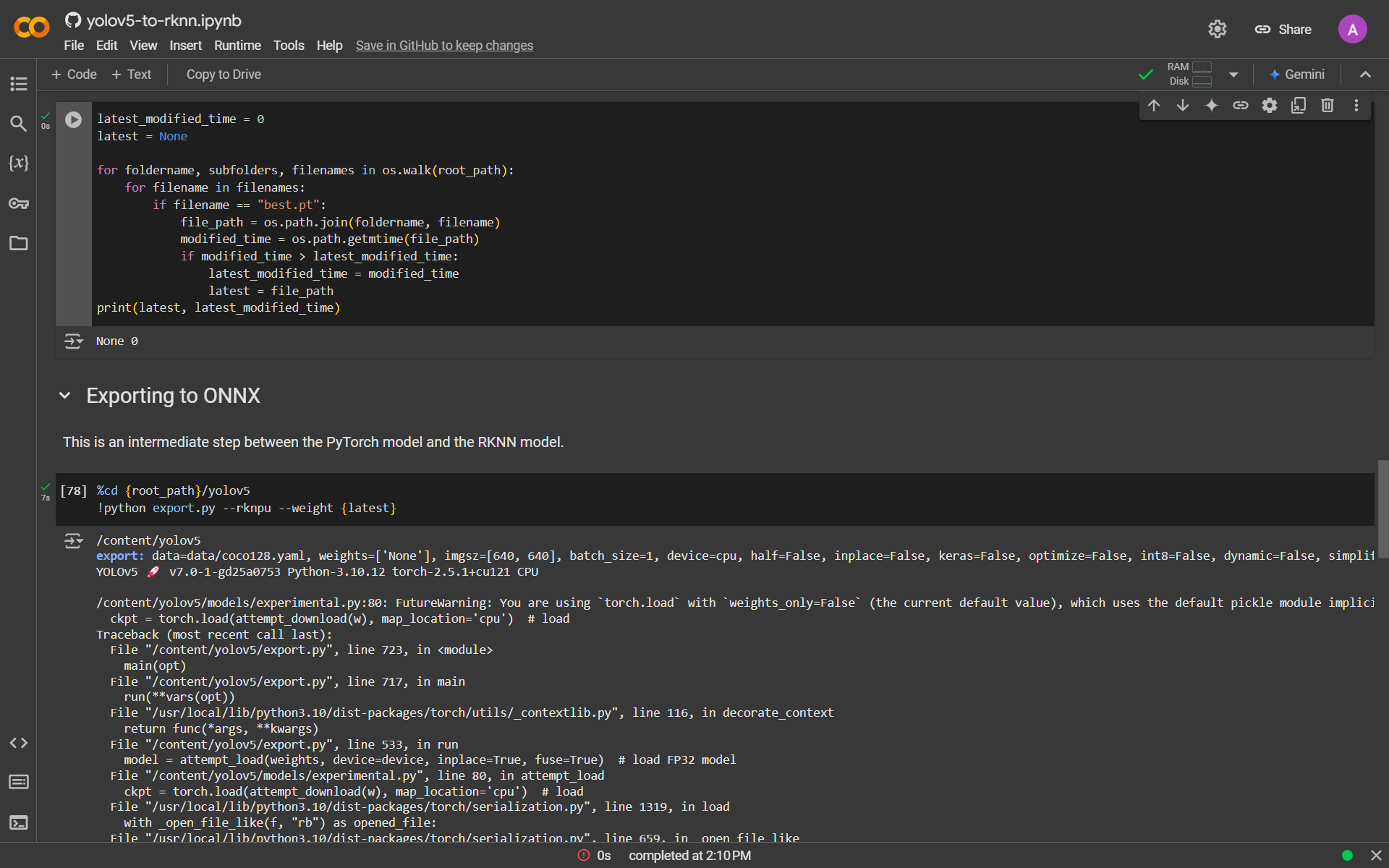Run the latest_modified_time code cell
Screen dimensions: 1389x868
74,119
